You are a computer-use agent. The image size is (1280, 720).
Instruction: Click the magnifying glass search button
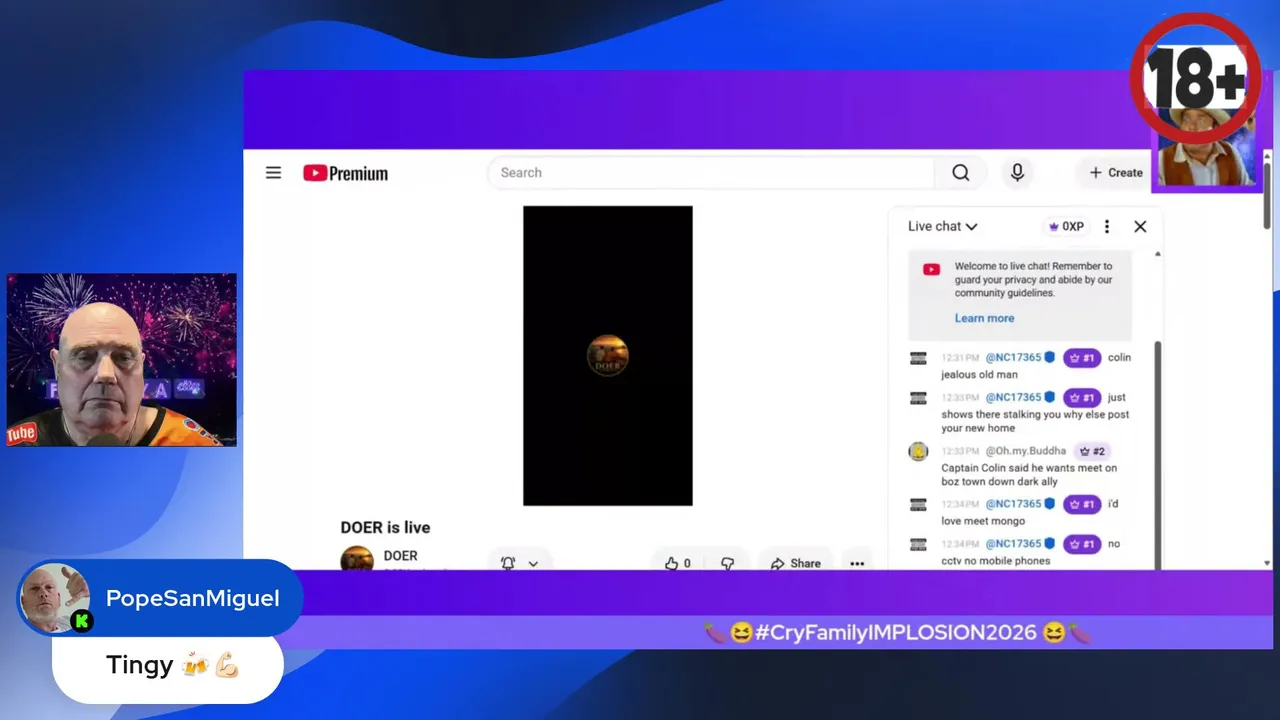point(961,173)
